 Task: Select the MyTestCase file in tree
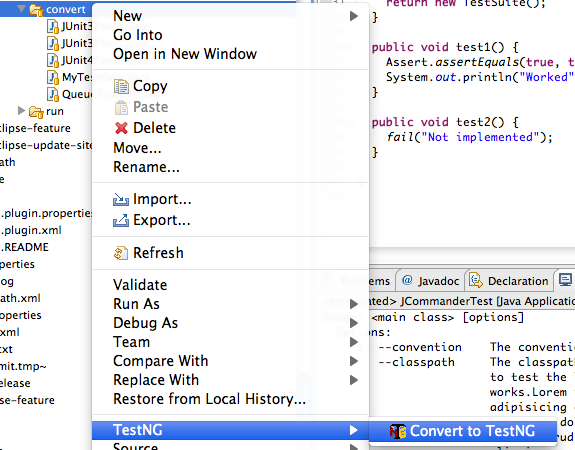click(70, 77)
